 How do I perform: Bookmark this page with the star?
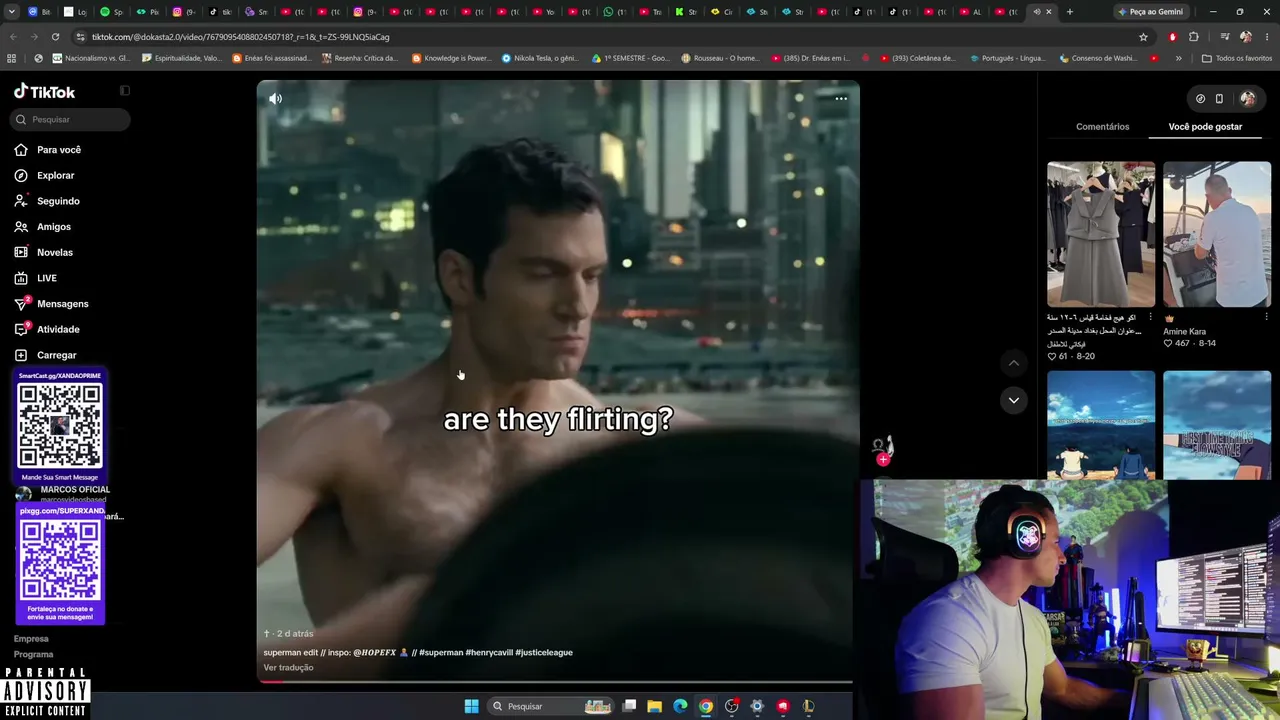coord(1143,37)
